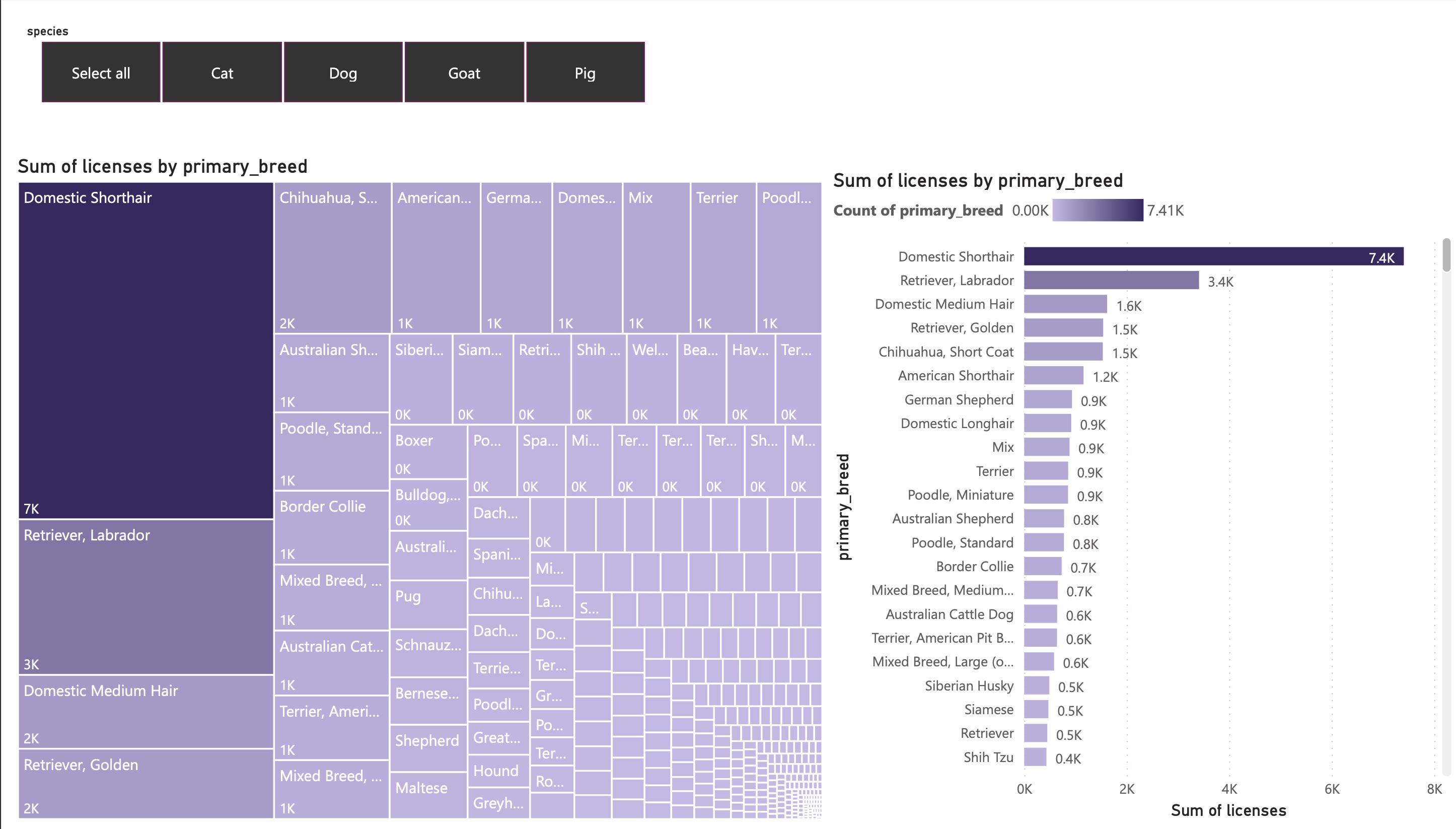This screenshot has width=1456, height=829.
Task: Select the Siamese bar in the bar chart
Action: pyautogui.click(x=1036, y=710)
